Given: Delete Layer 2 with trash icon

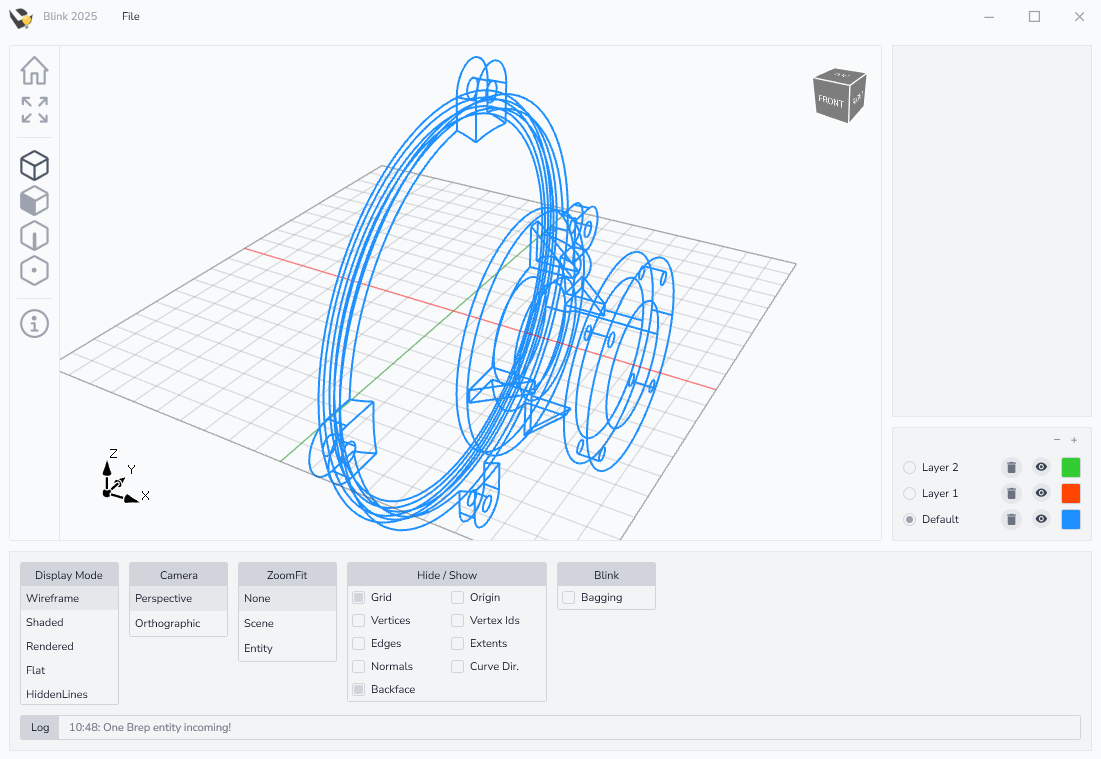Looking at the screenshot, I should [1011, 467].
